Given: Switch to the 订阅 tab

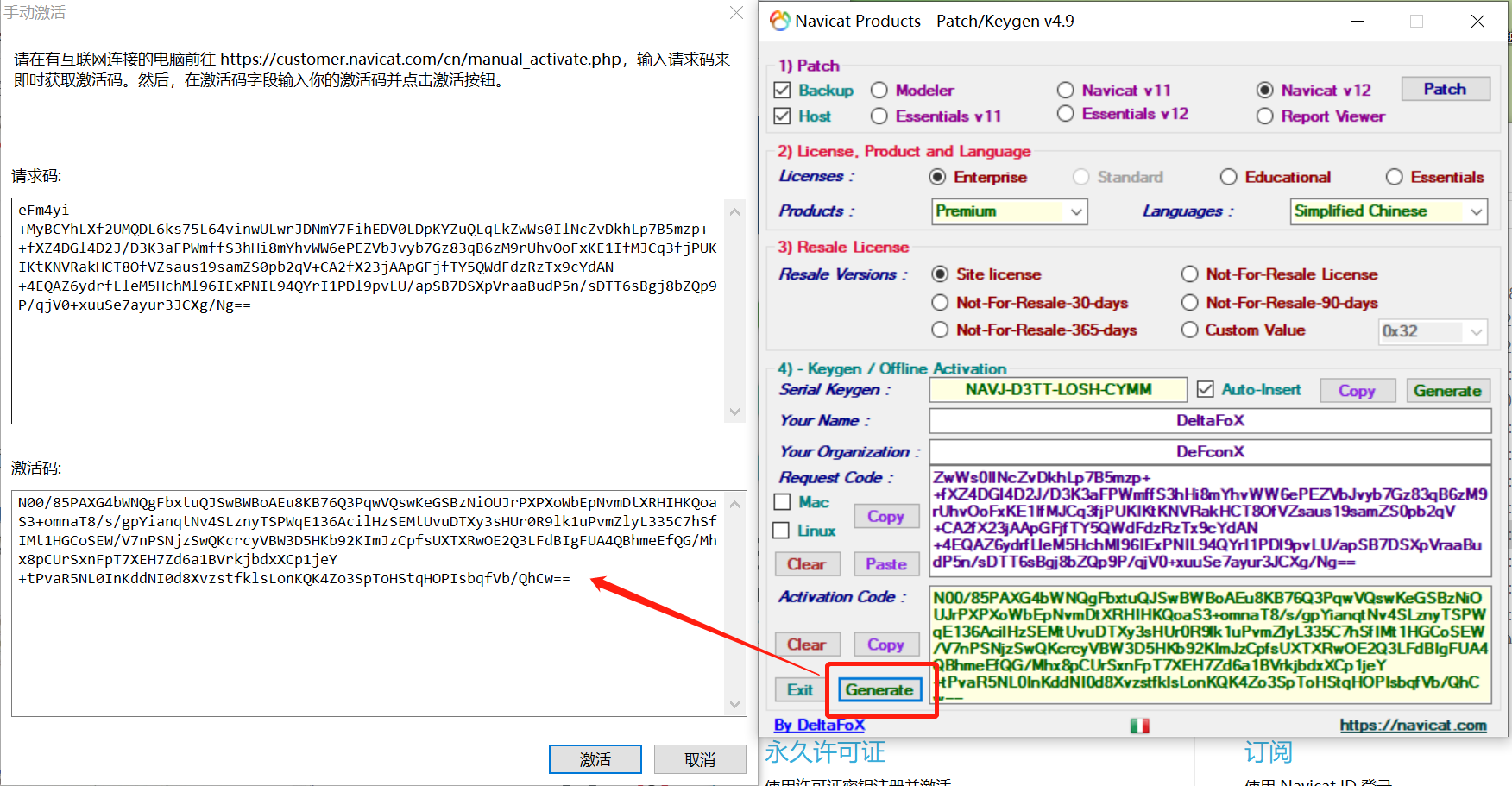Looking at the screenshot, I should [x=1268, y=752].
